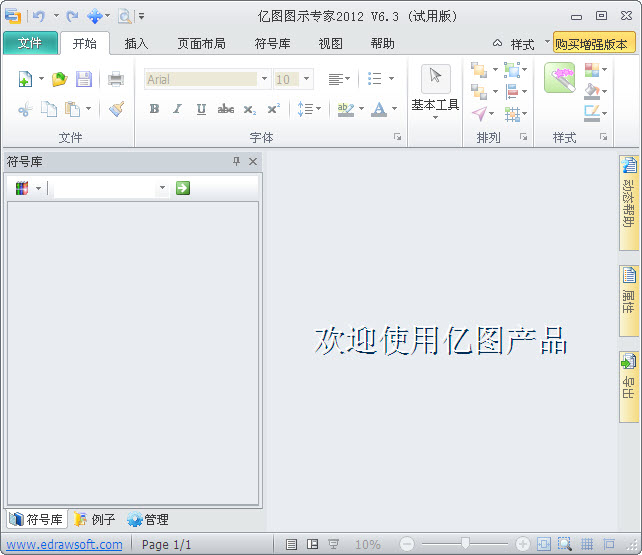Switch to the 管理 bottom tab

(x=148, y=519)
